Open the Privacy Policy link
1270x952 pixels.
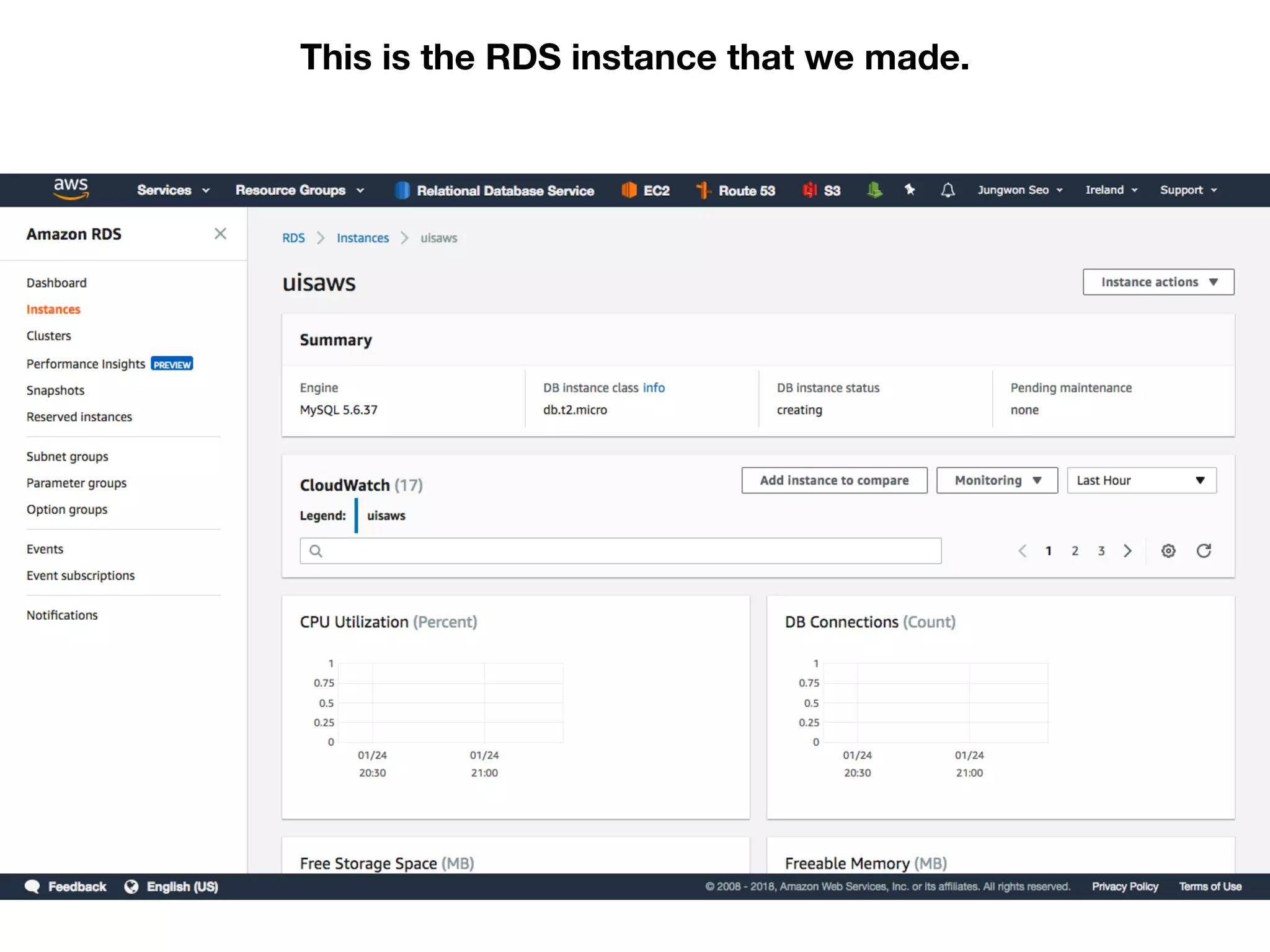pyautogui.click(x=1125, y=886)
